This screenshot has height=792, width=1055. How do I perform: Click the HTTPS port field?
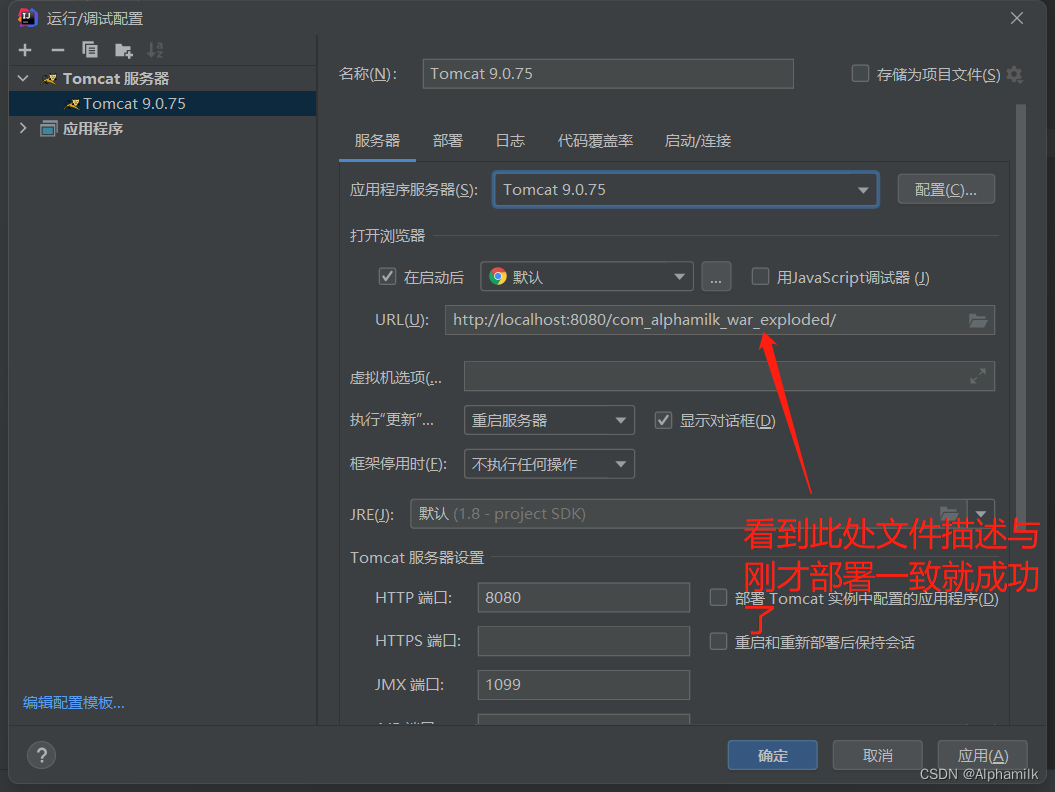[x=583, y=641]
